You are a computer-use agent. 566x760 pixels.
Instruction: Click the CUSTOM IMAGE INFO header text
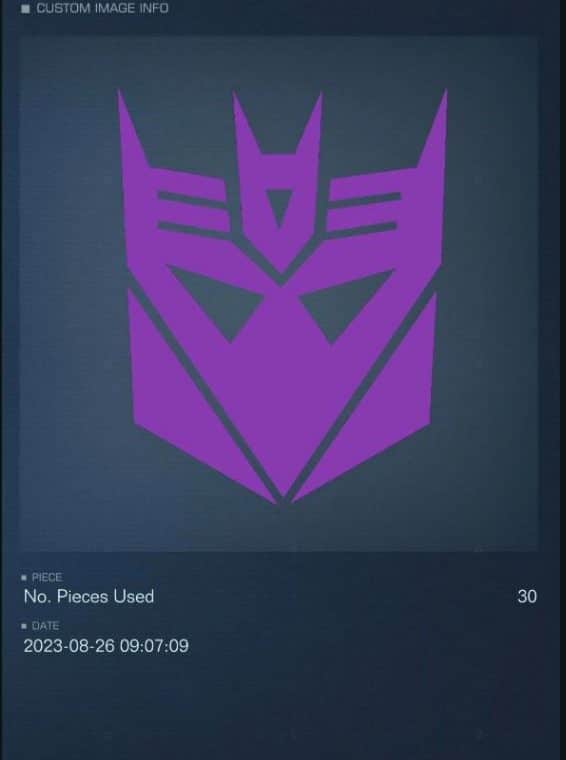click(102, 8)
